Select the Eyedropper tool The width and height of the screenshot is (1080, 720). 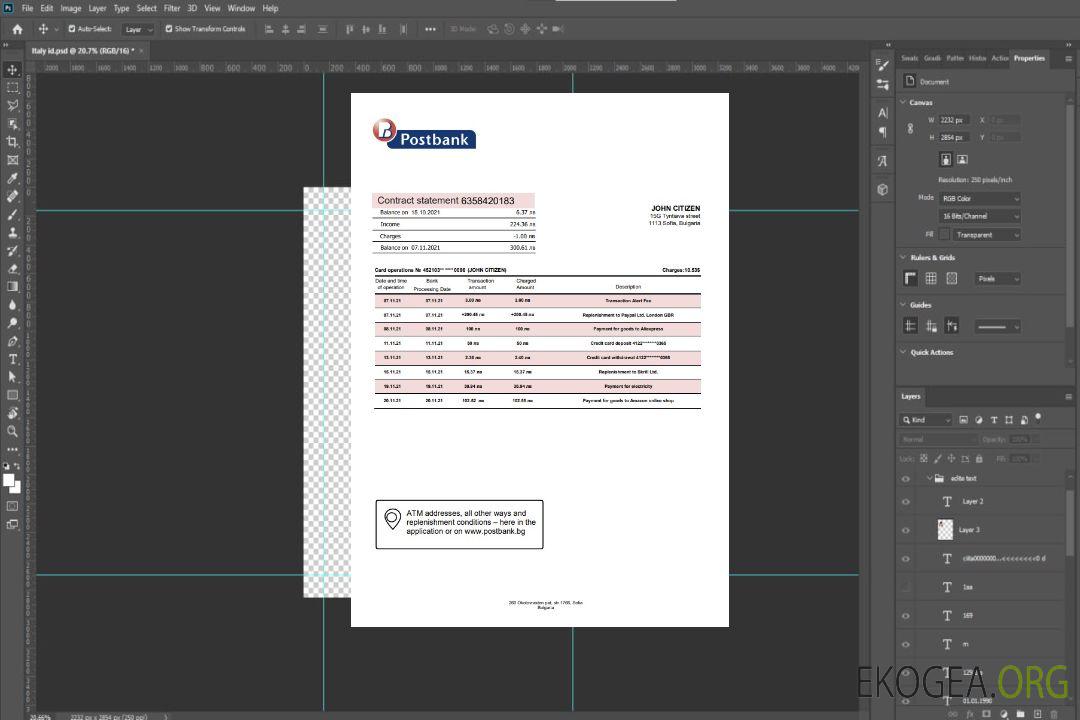pyautogui.click(x=12, y=178)
